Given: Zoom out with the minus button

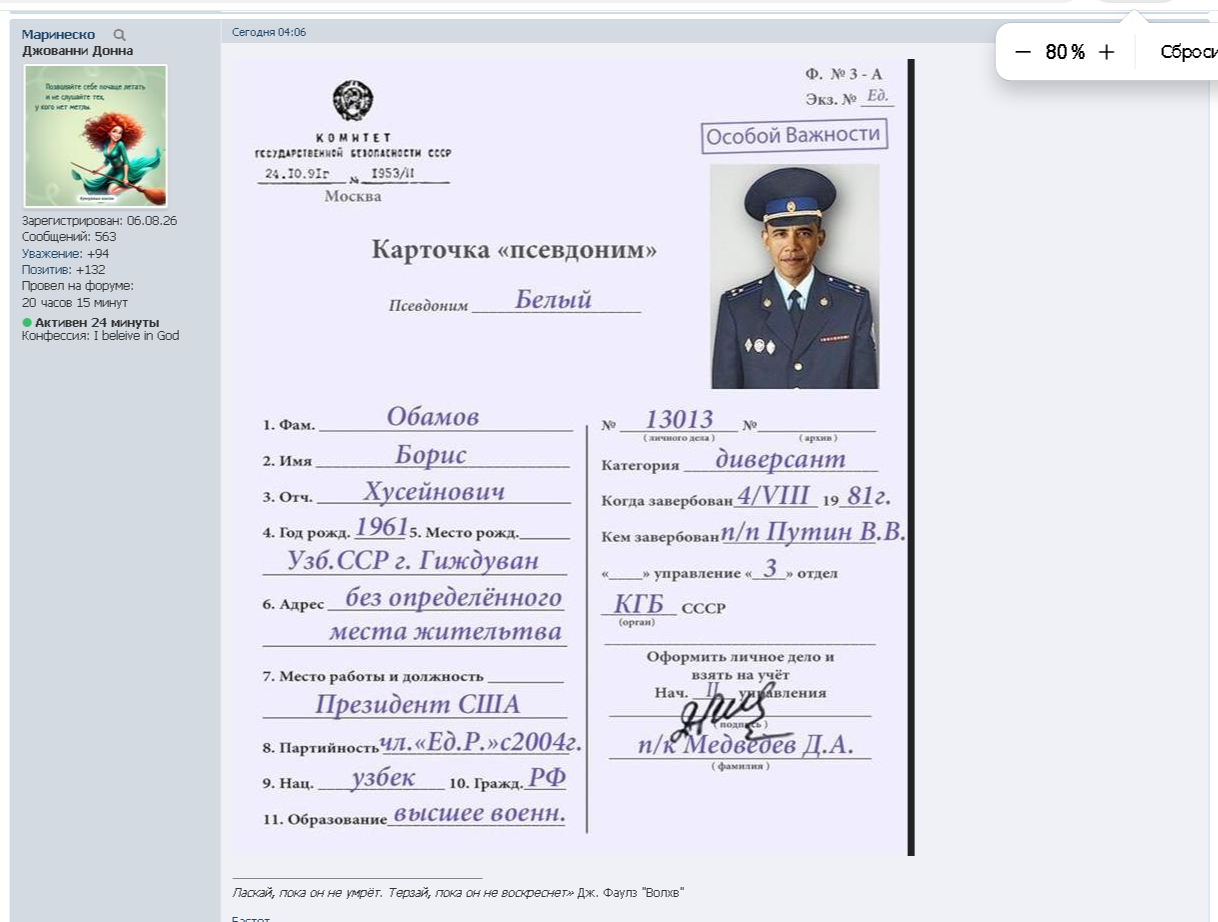Looking at the screenshot, I should [1022, 53].
